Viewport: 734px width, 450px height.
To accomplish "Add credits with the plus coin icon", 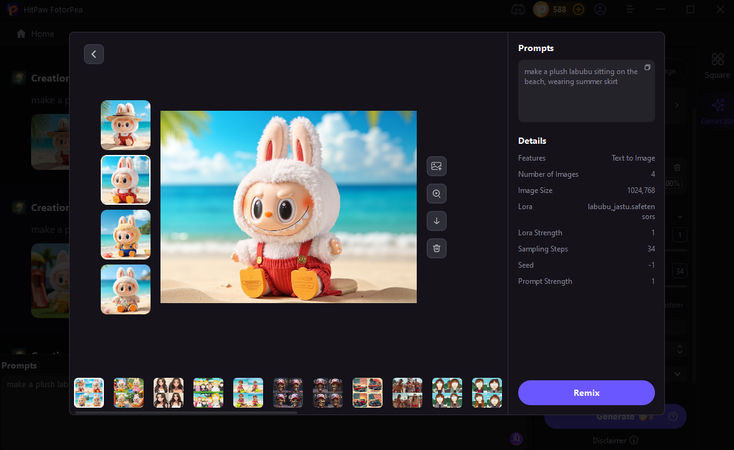I will (579, 9).
